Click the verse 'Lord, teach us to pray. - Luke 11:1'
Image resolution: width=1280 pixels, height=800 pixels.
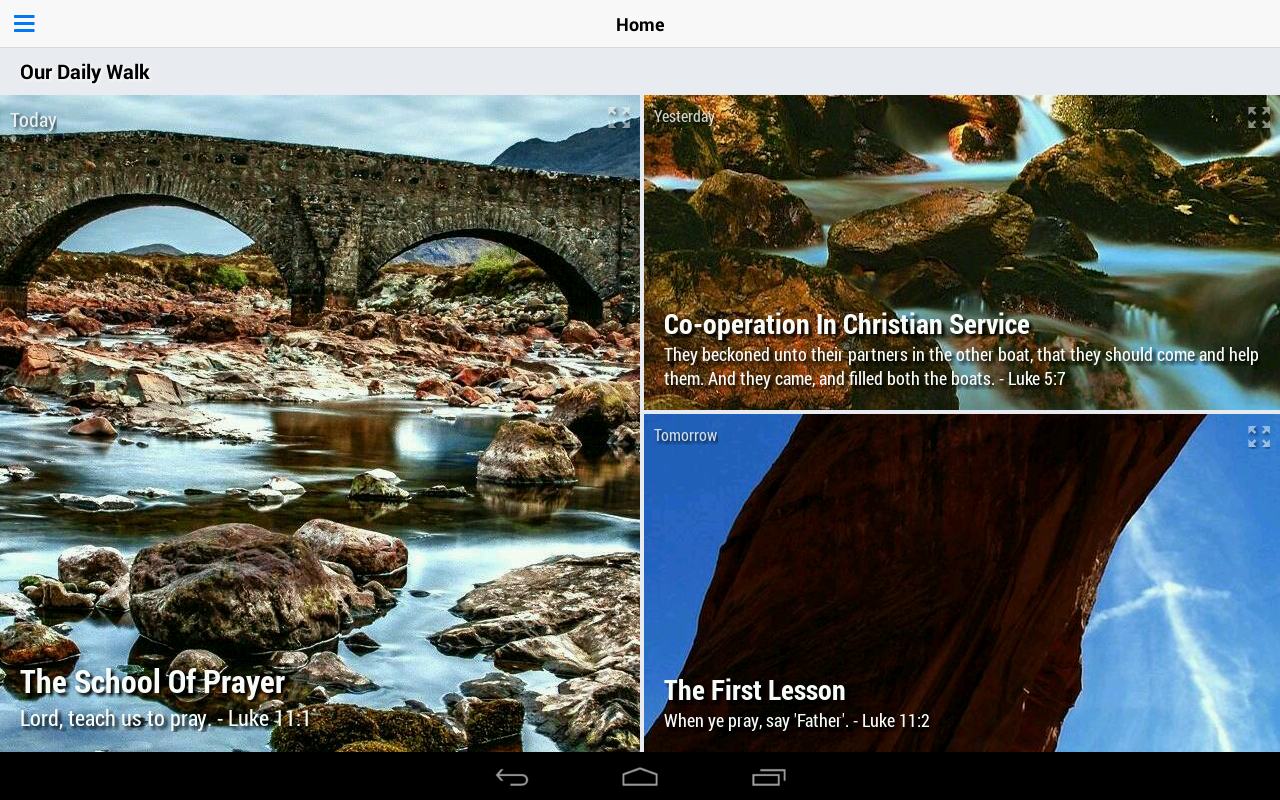click(166, 719)
